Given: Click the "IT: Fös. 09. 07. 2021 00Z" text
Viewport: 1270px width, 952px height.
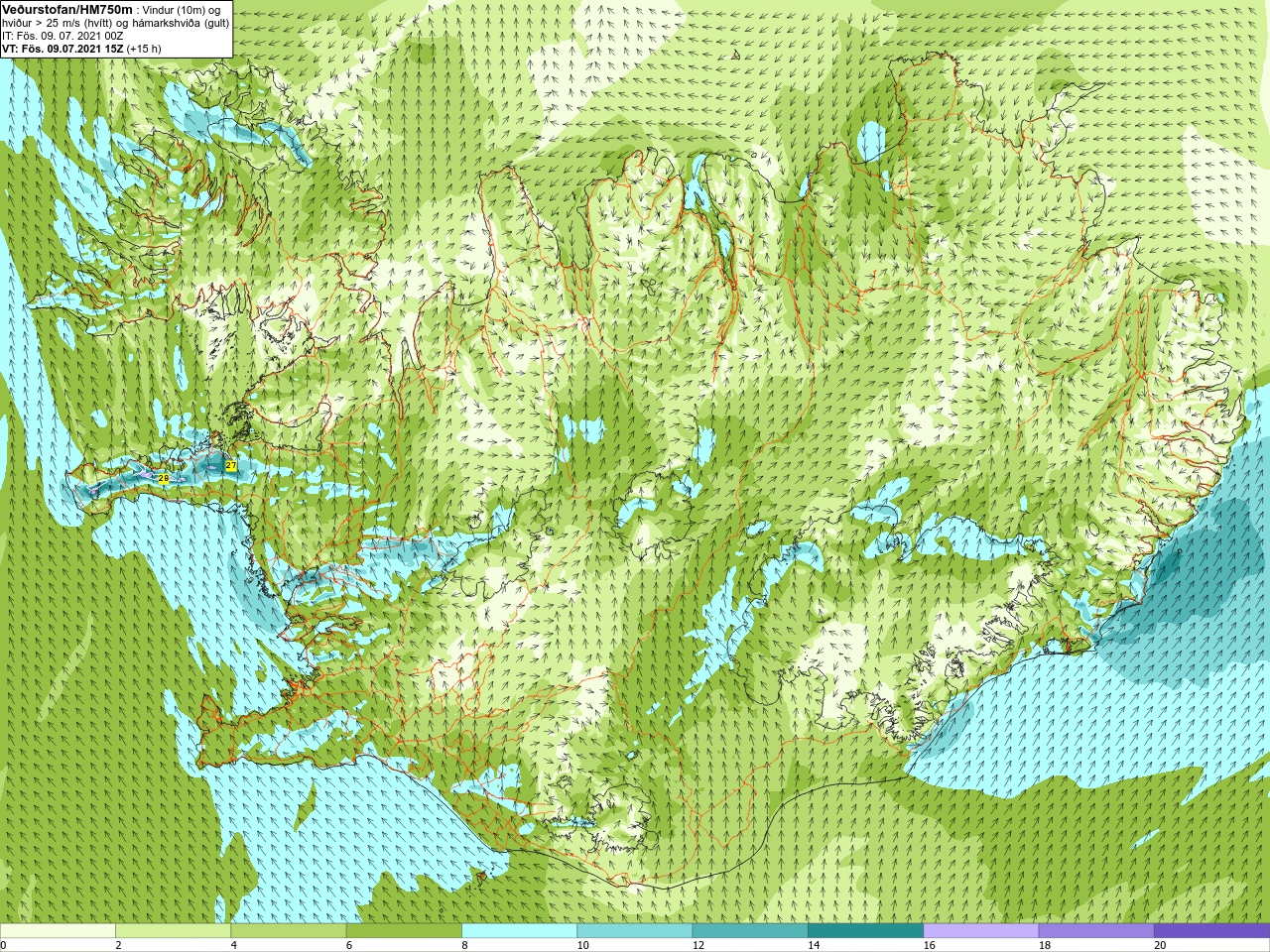Looking at the screenshot, I should point(63,36).
